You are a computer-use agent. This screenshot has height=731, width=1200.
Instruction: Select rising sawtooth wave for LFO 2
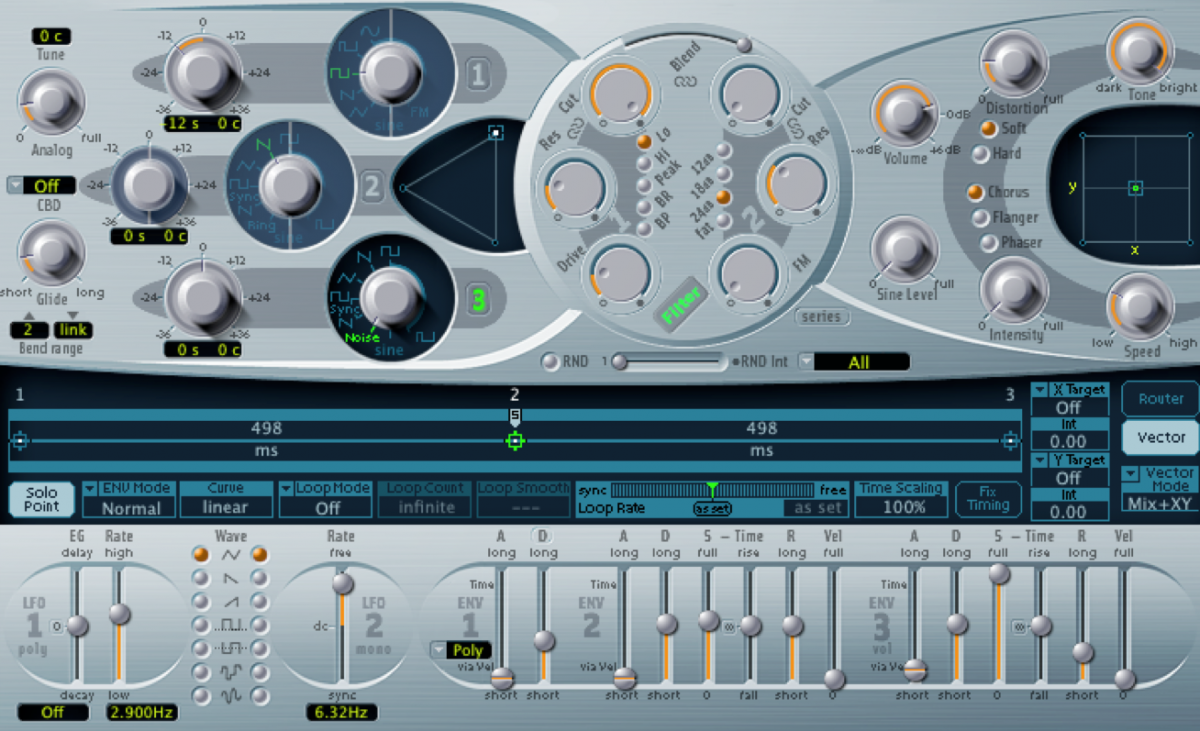(260, 601)
